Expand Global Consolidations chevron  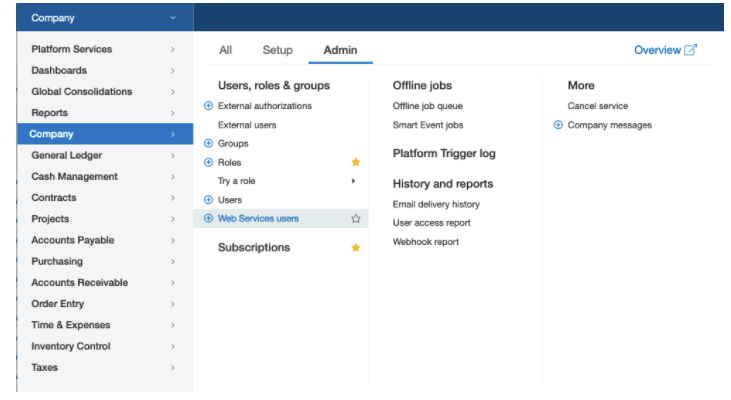[x=172, y=92]
